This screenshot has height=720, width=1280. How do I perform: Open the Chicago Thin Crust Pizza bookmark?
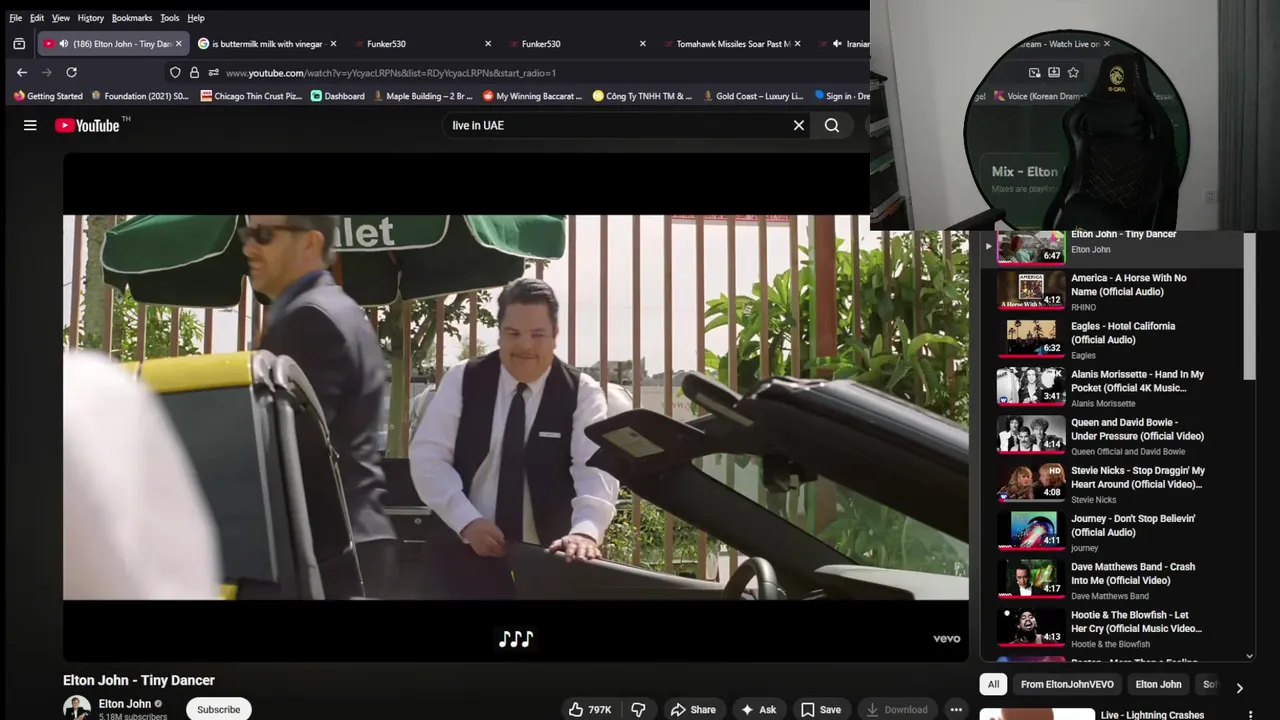251,96
